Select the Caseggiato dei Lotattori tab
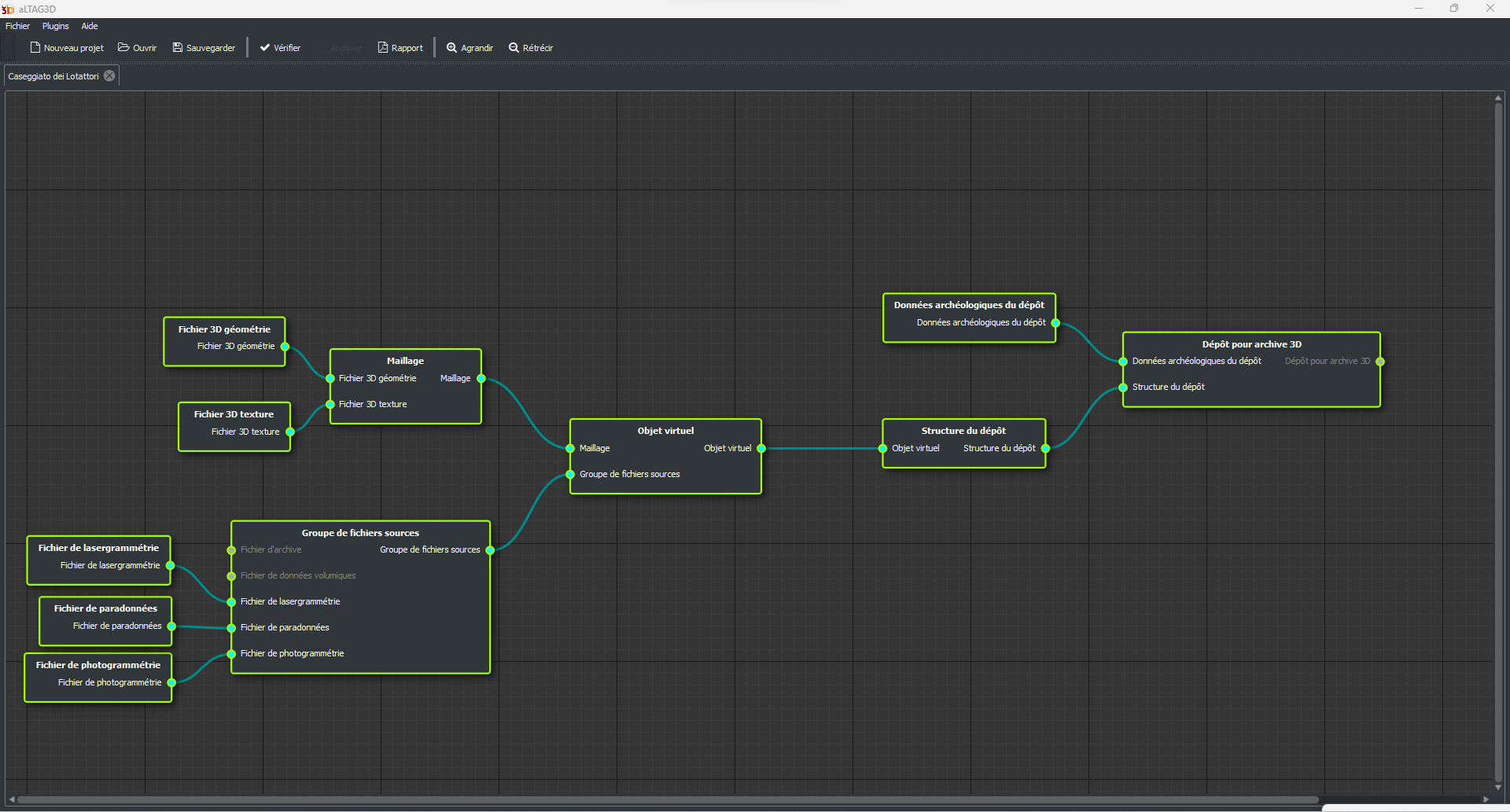Viewport: 1510px width, 812px height. 53,76
